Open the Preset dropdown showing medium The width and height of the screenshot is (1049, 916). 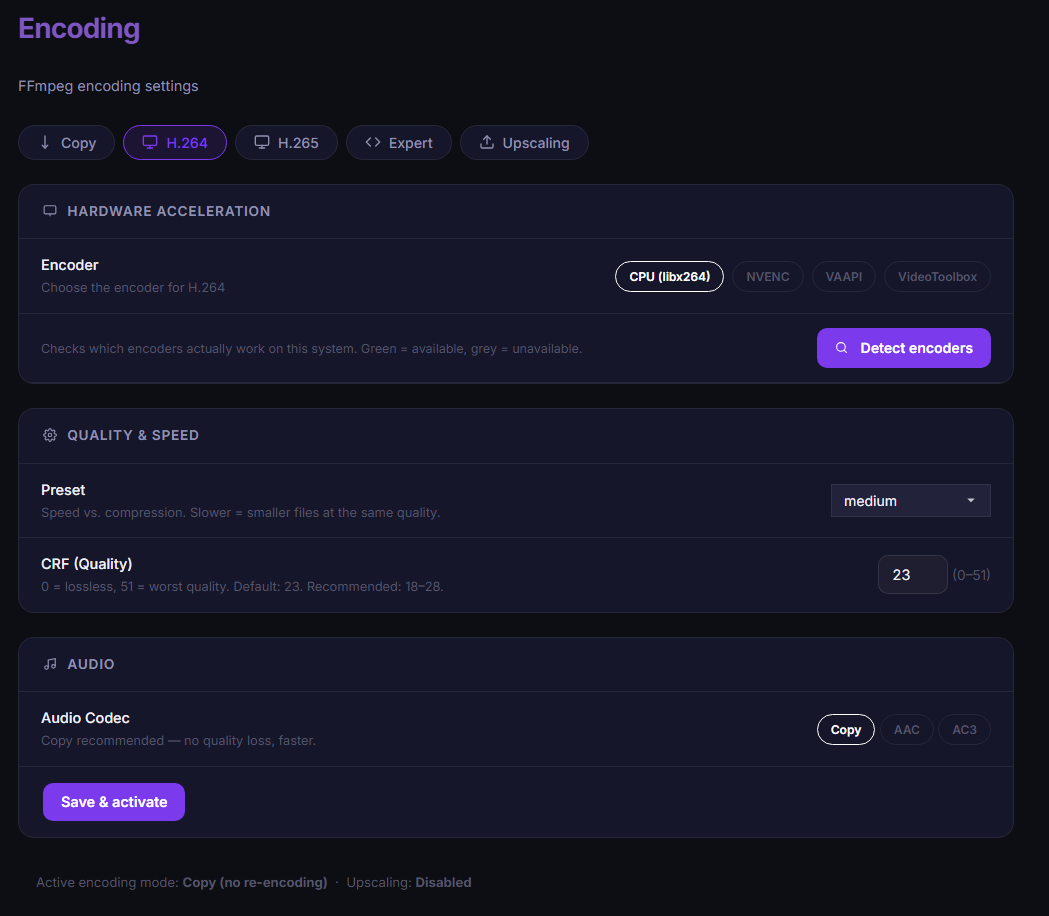point(911,500)
